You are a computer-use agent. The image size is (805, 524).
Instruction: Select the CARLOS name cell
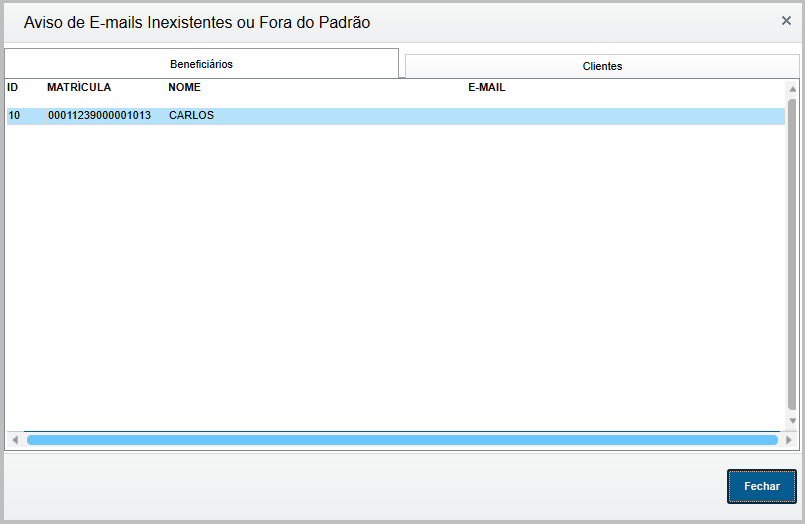[191, 116]
